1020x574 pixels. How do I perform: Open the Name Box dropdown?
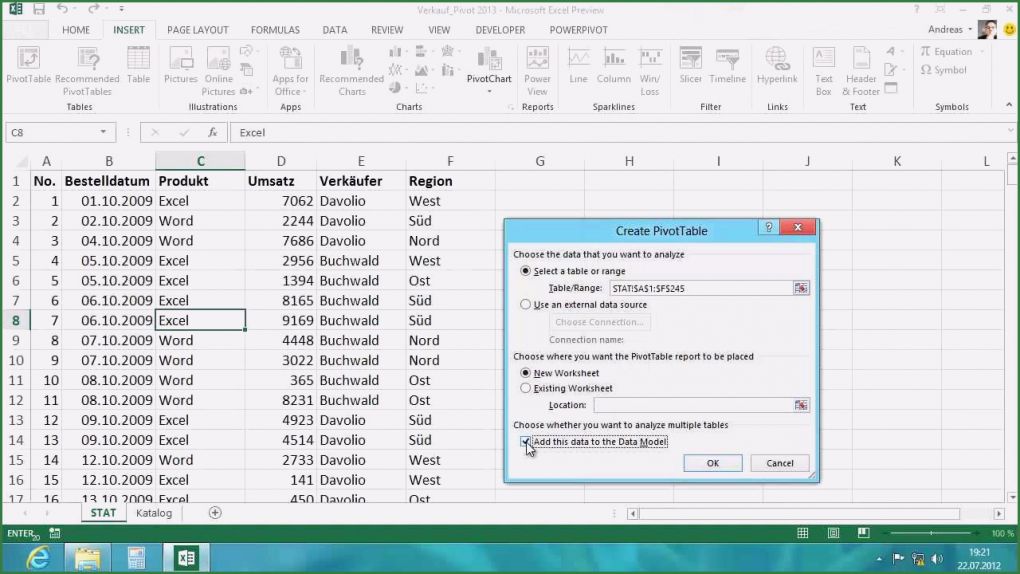103,132
